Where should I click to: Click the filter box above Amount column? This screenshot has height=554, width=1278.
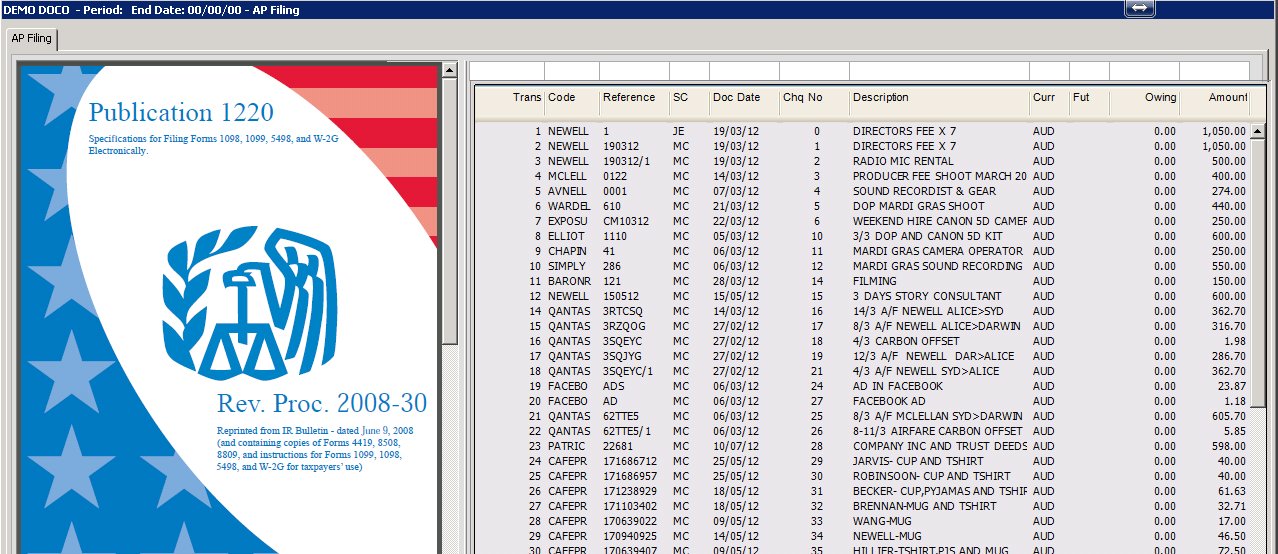[1215, 71]
